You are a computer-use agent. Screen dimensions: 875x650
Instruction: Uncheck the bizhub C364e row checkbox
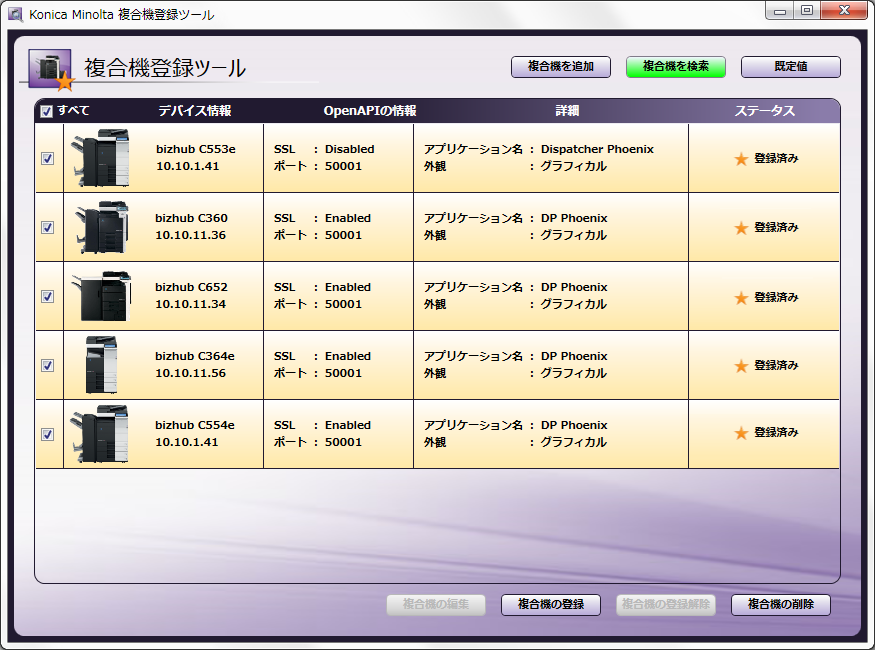point(47,365)
